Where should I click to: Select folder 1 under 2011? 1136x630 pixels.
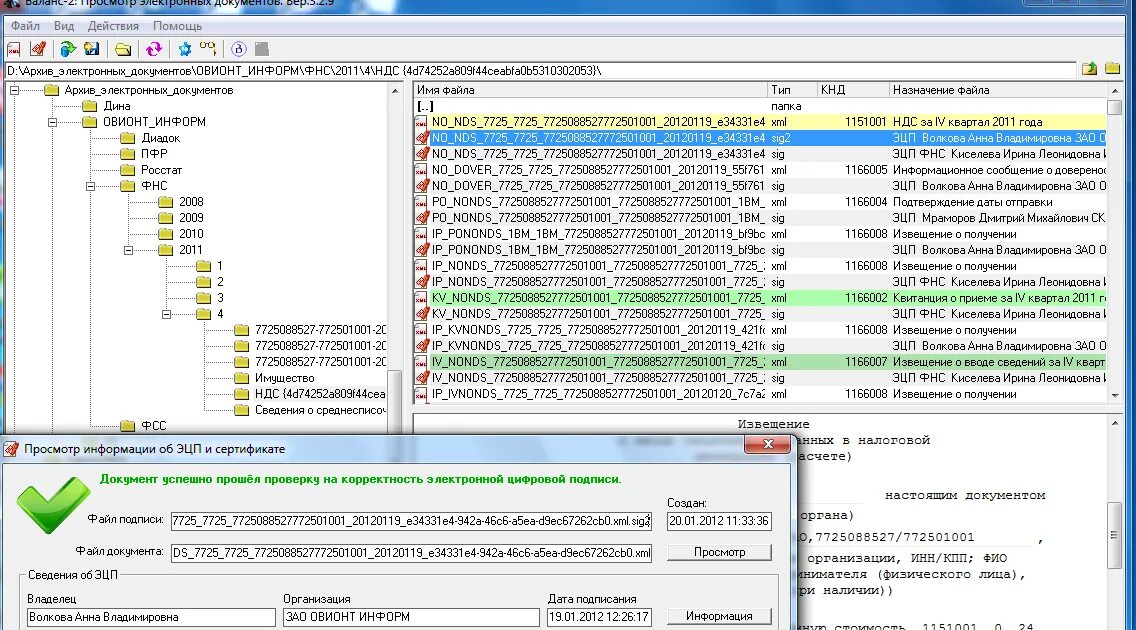click(x=220, y=266)
